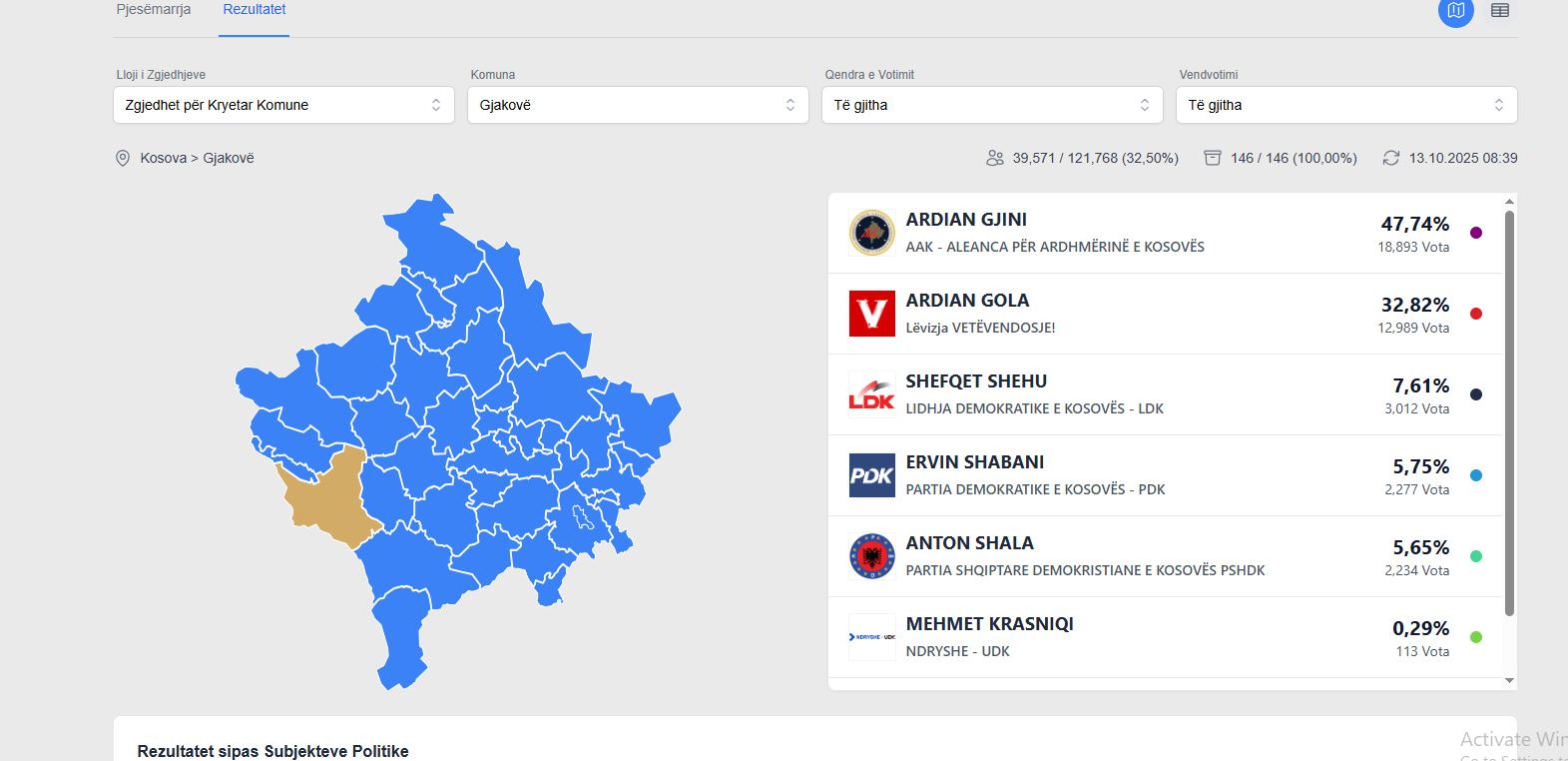Click the ballot box counted icon
Image resolution: width=1568 pixels, height=761 pixels.
tap(1212, 158)
